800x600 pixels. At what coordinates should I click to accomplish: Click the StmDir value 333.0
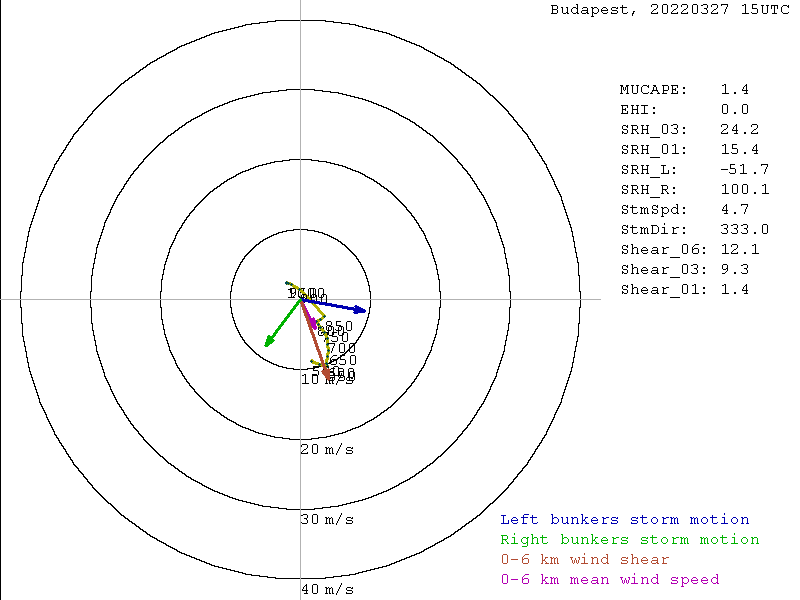click(x=745, y=230)
